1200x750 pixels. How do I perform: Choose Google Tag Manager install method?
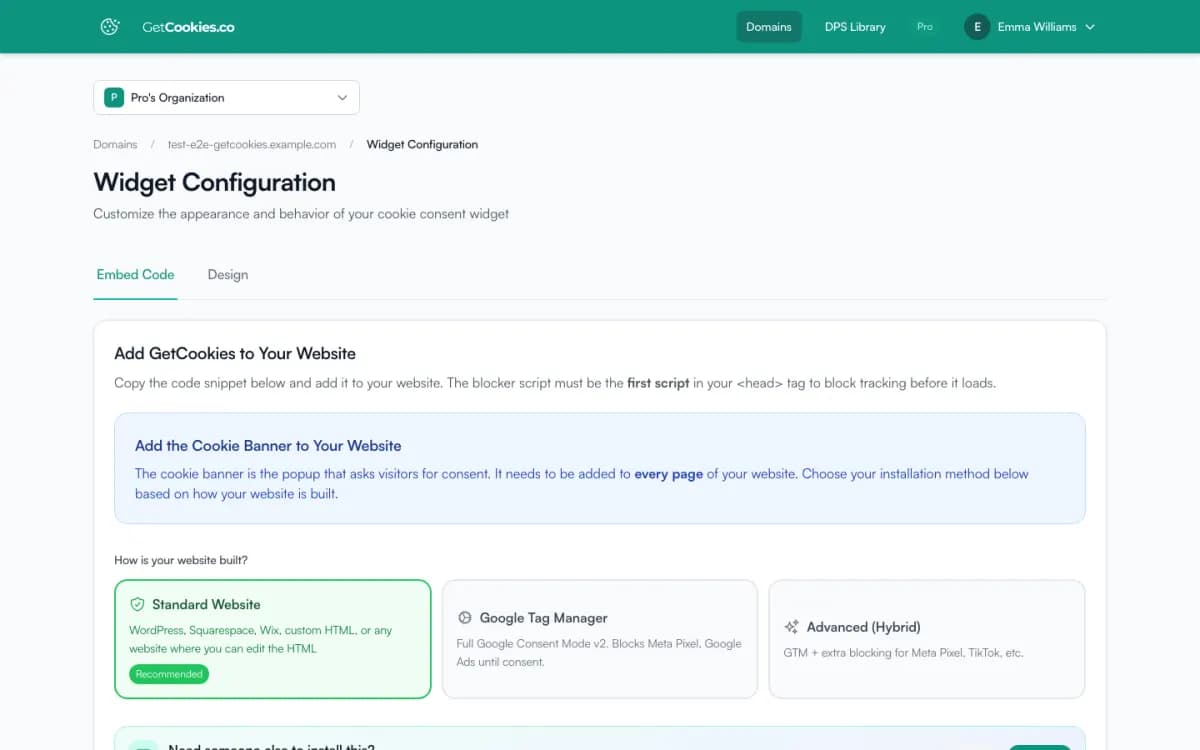tap(600, 639)
